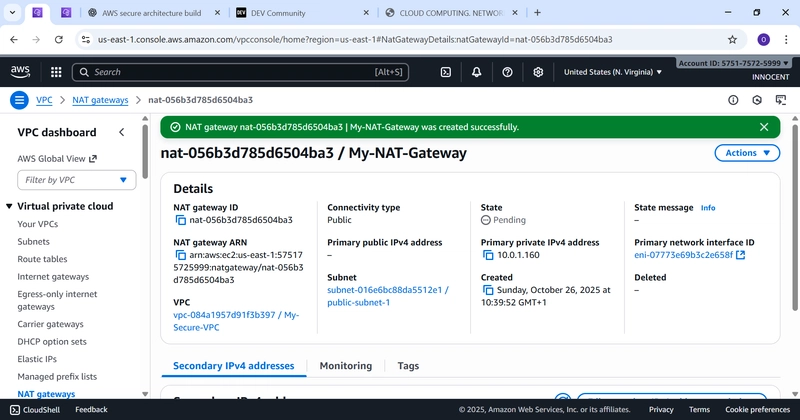Screen dimensions: 800x420
Task: Open Carrier gateways in the sidebar
Action: click(51, 324)
